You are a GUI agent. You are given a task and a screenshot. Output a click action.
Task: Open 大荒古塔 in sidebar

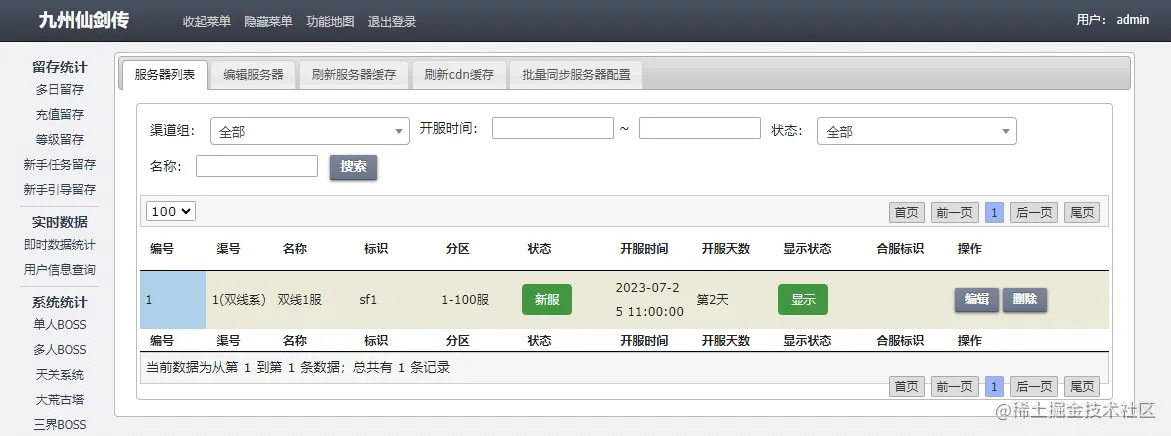60,399
